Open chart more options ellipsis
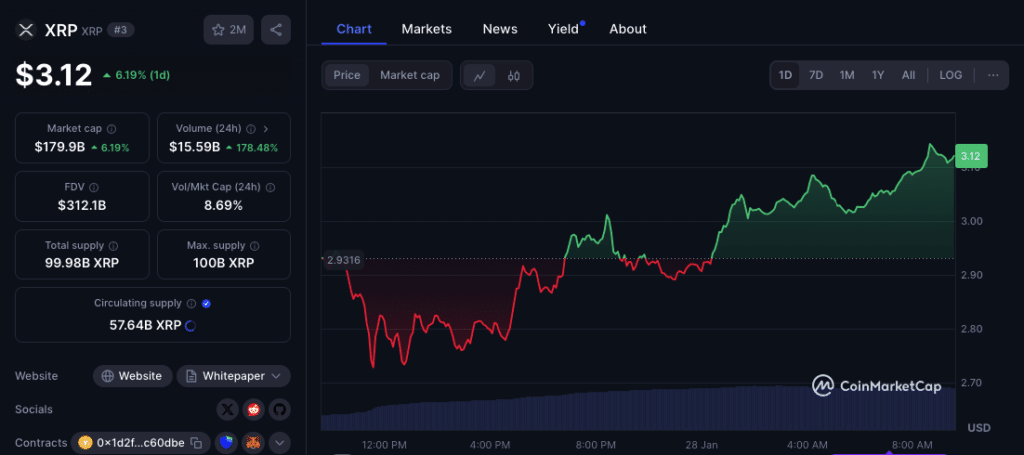This screenshot has width=1024, height=455. (x=993, y=75)
